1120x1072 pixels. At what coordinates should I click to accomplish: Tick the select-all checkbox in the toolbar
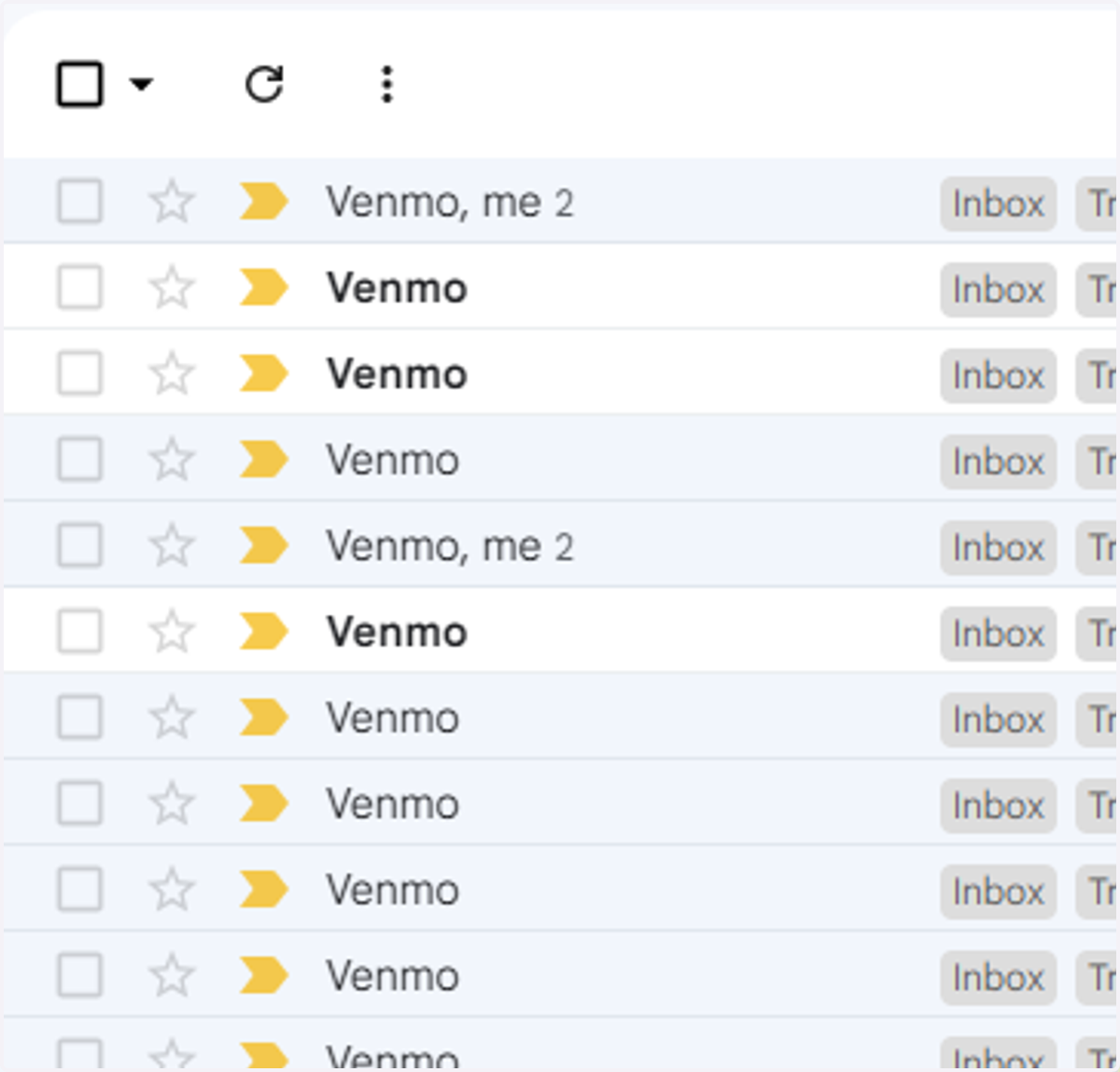pyautogui.click(x=79, y=85)
